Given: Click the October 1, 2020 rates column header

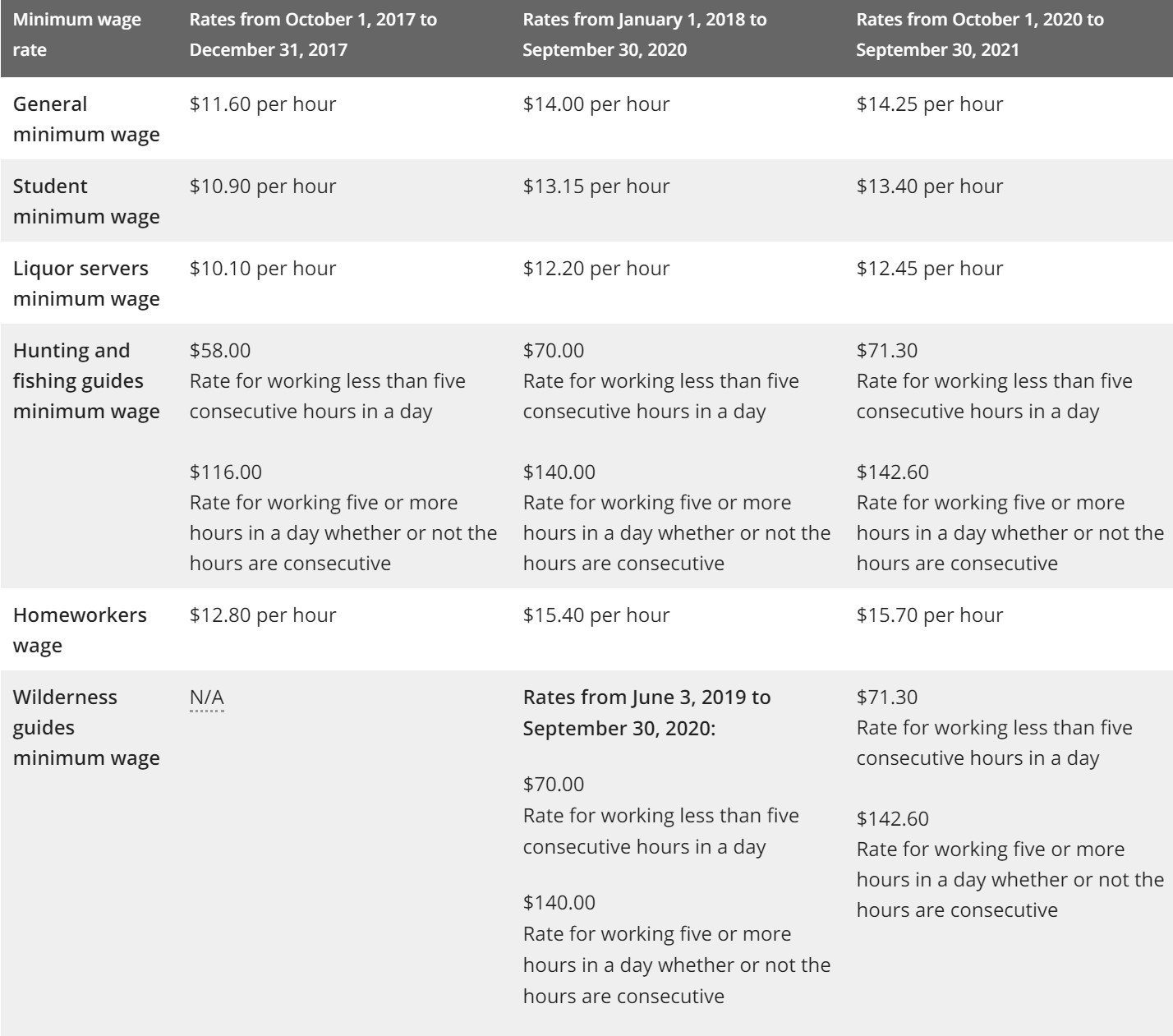Looking at the screenshot, I should point(979,35).
